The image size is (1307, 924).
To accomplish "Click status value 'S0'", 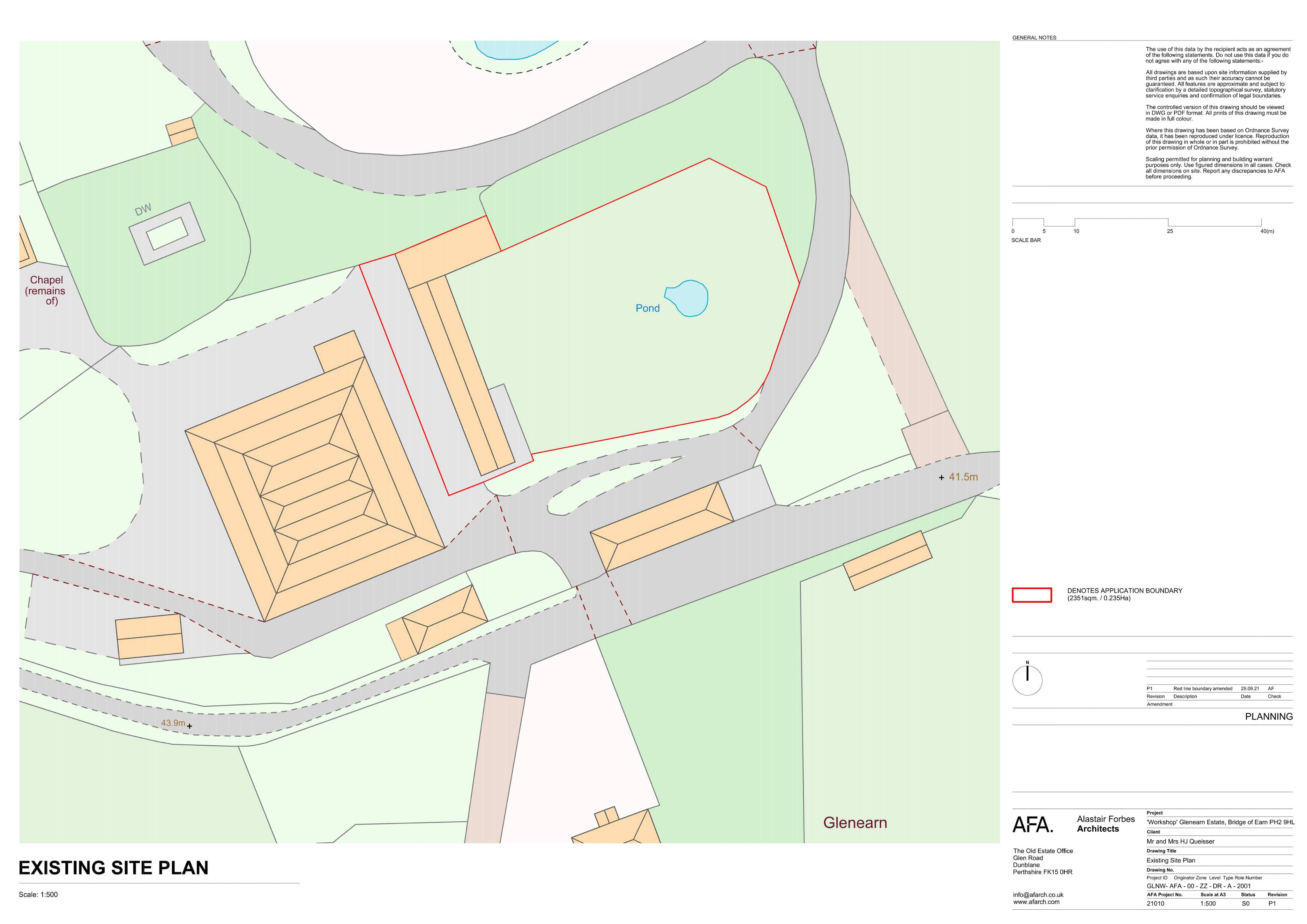I will (x=1245, y=904).
